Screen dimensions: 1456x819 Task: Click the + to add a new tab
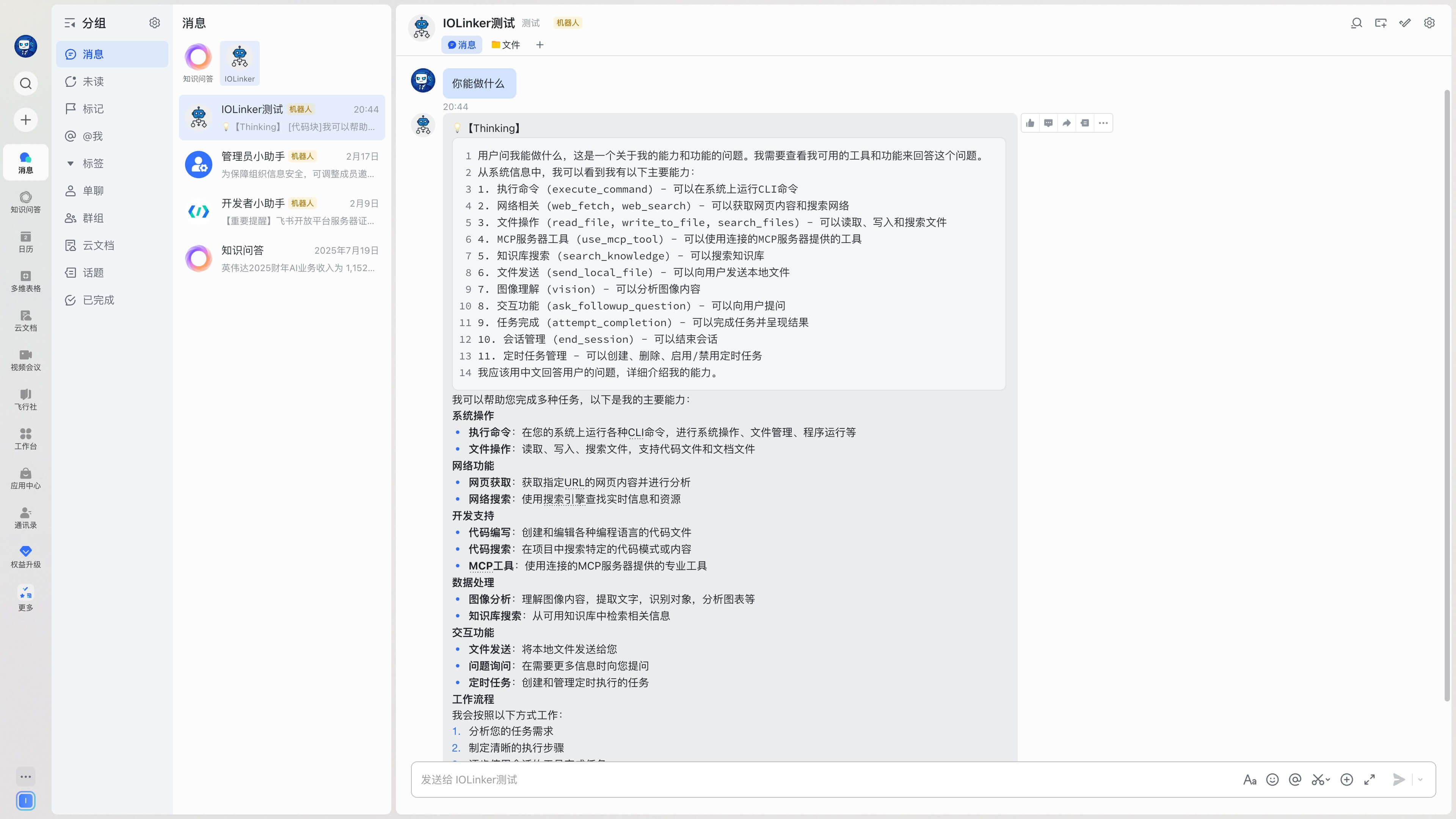(x=539, y=45)
